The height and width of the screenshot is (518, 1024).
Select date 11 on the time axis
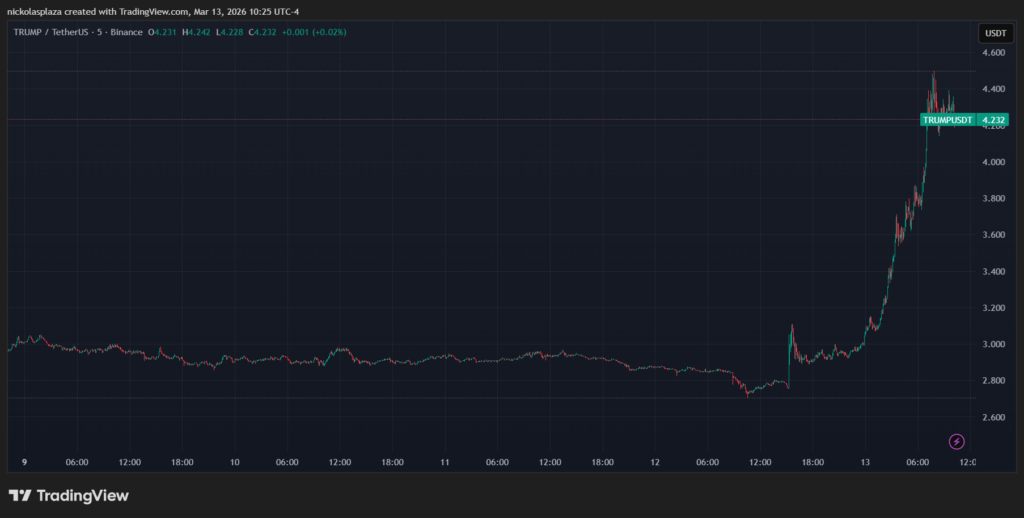(x=445, y=463)
